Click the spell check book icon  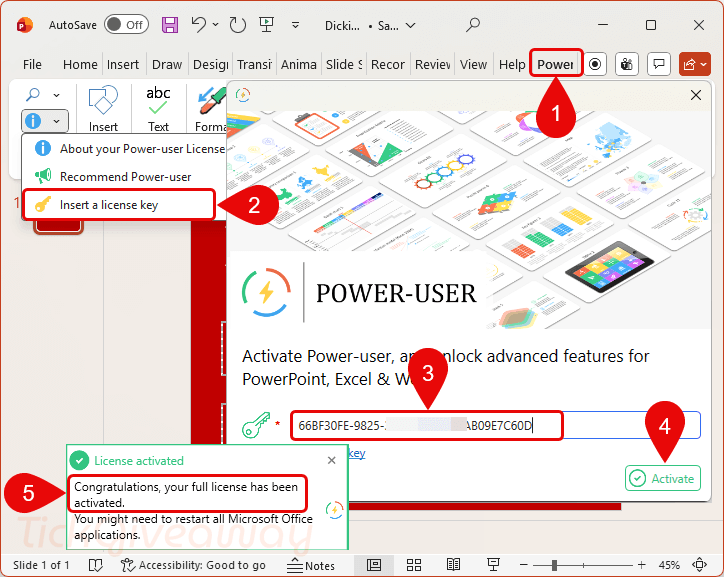pyautogui.click(x=96, y=565)
